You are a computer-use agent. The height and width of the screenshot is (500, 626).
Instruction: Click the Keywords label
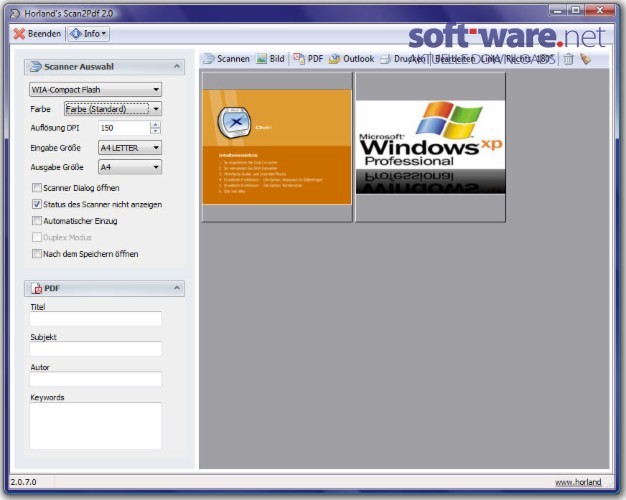coord(47,397)
